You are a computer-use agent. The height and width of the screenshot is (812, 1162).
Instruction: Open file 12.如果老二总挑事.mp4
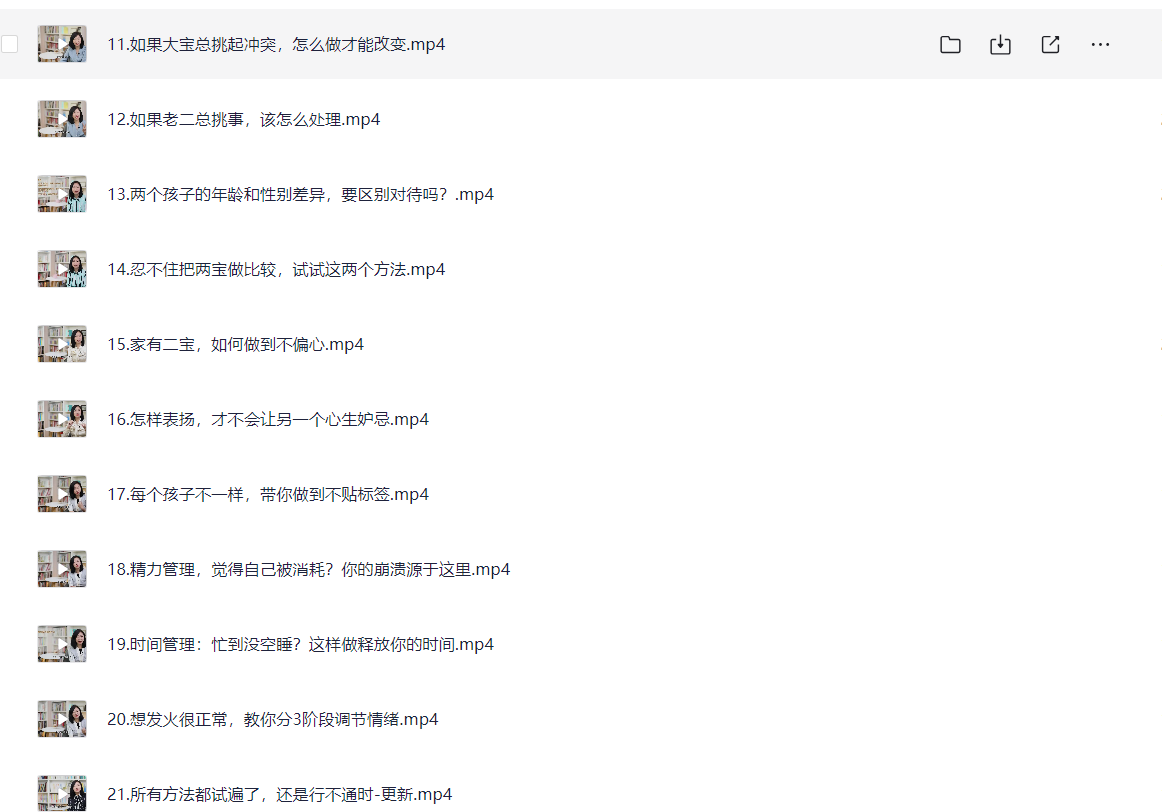[x=244, y=119]
